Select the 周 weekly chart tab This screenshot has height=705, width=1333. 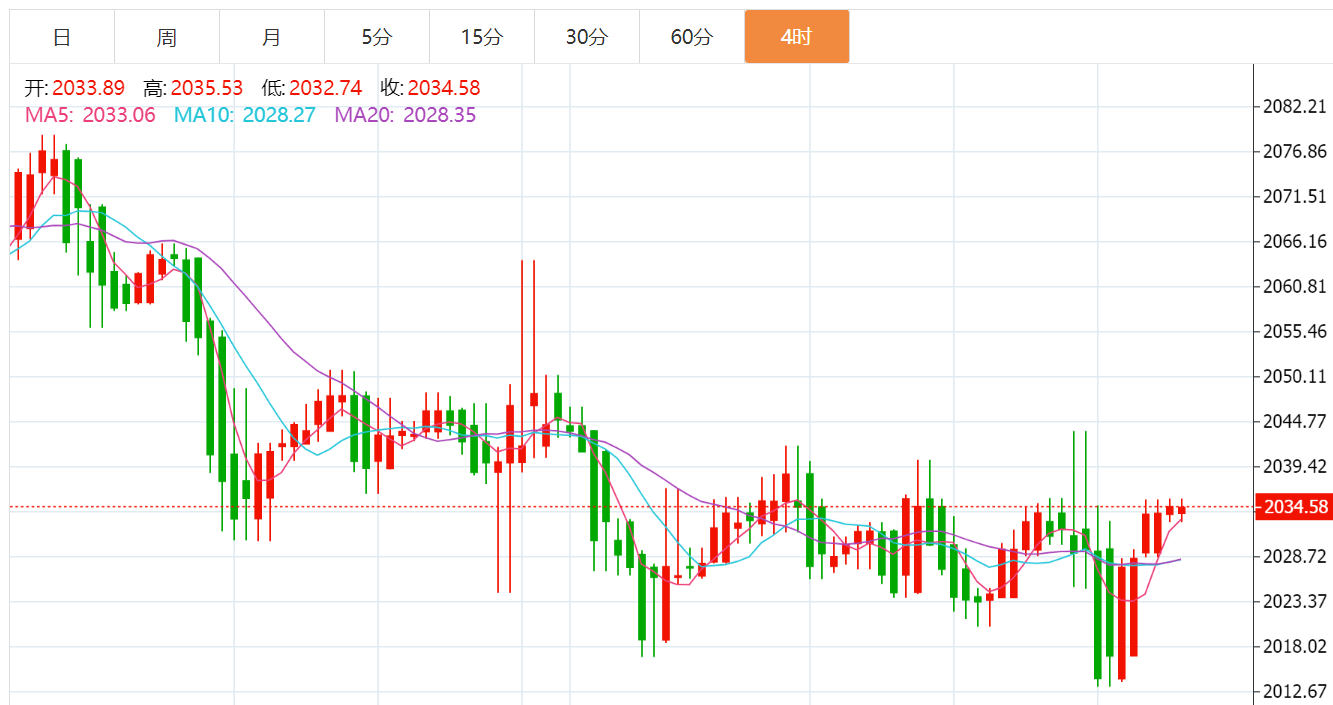click(x=167, y=37)
